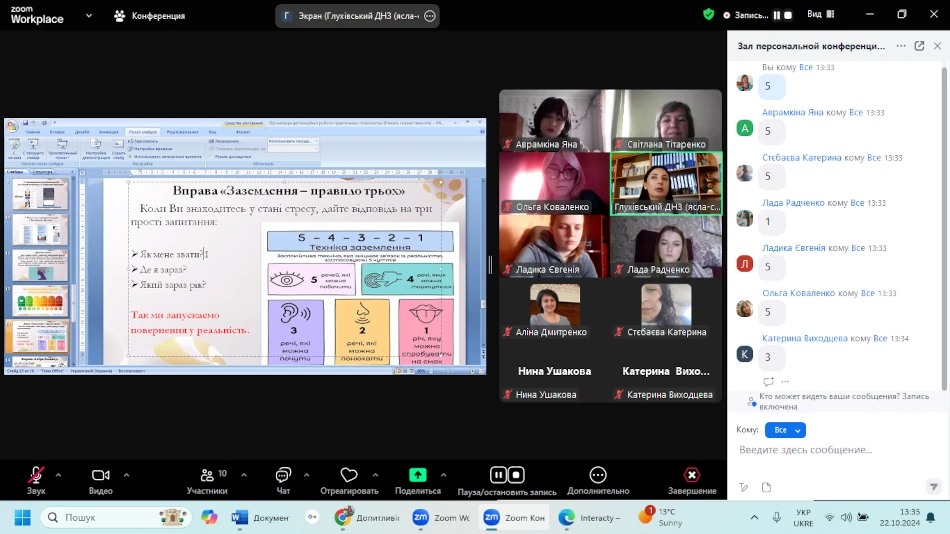Open text formatting icon below message box
The image size is (950, 534).
click(x=743, y=487)
